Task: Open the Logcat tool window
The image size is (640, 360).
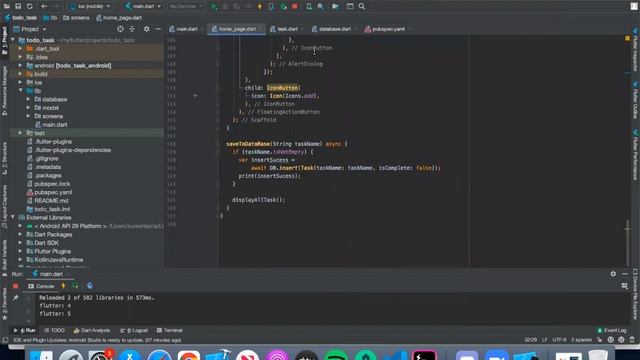Action: pos(134,330)
